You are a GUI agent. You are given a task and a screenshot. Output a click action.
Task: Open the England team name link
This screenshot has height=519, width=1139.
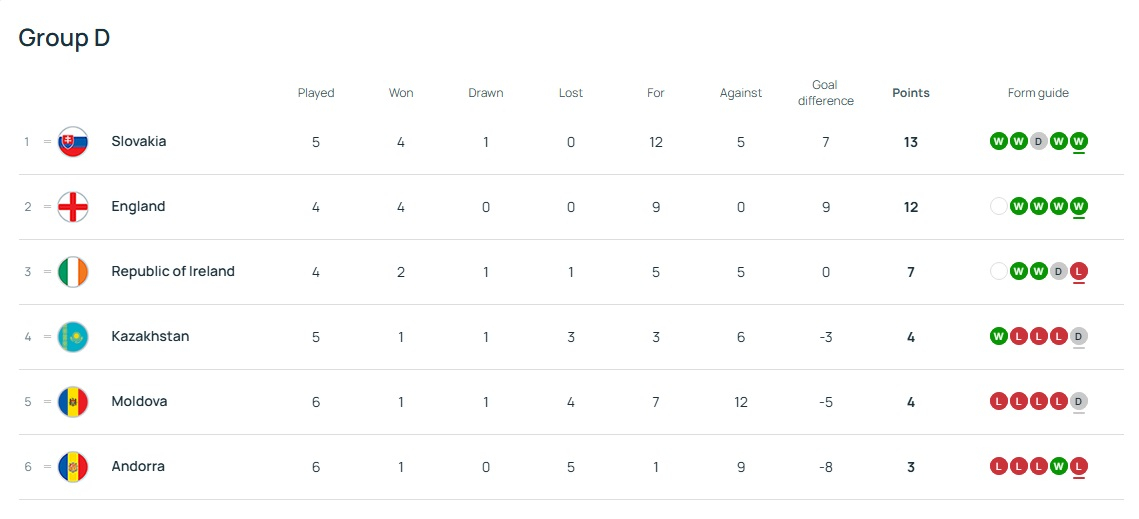tap(138, 207)
